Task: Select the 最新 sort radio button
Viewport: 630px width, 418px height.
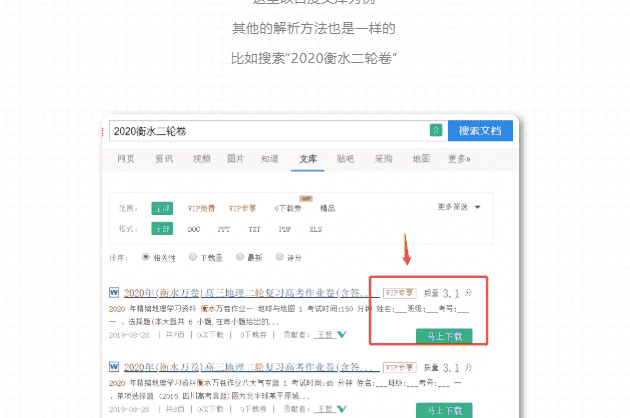Action: click(x=240, y=257)
